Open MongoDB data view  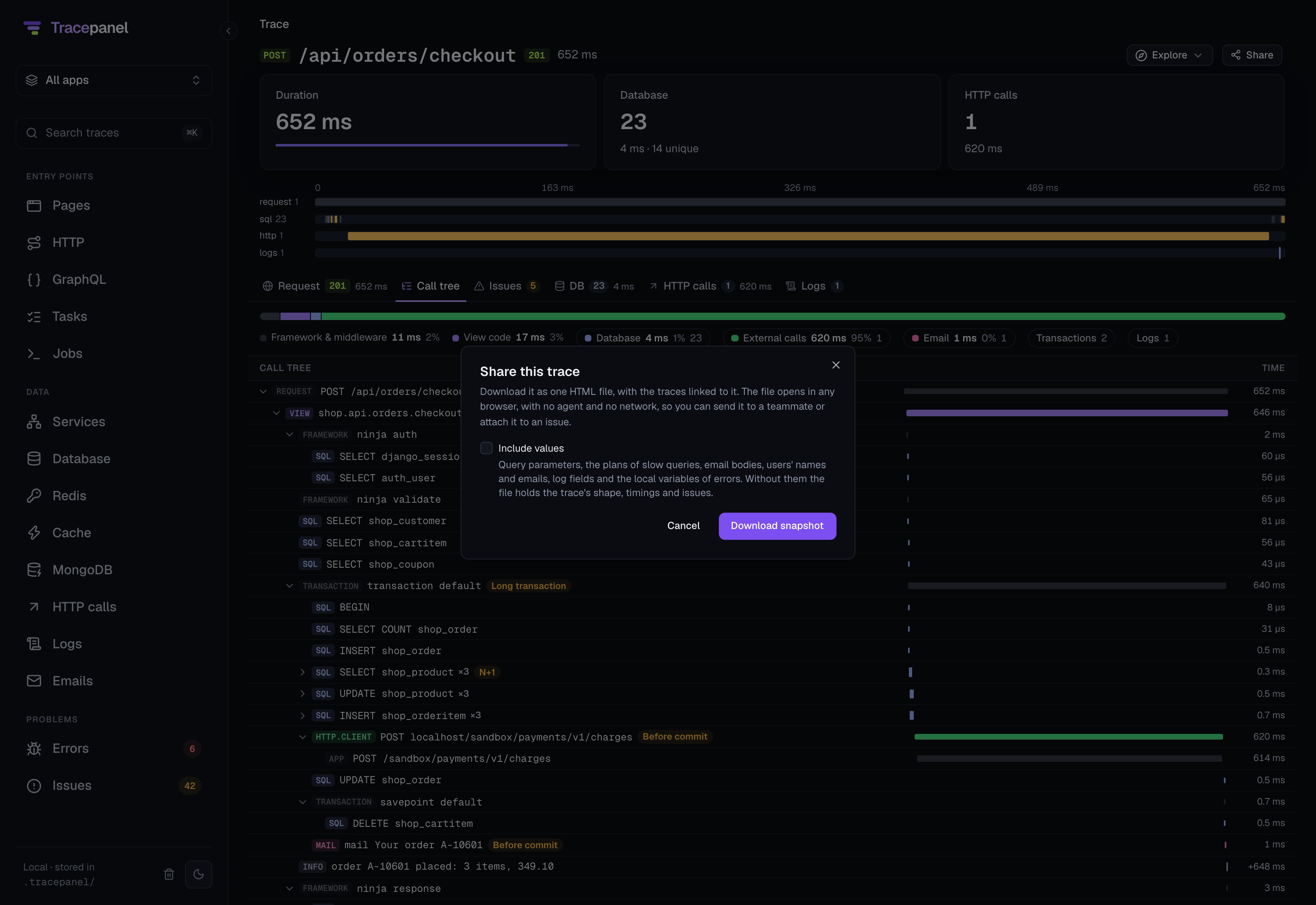coord(114,570)
